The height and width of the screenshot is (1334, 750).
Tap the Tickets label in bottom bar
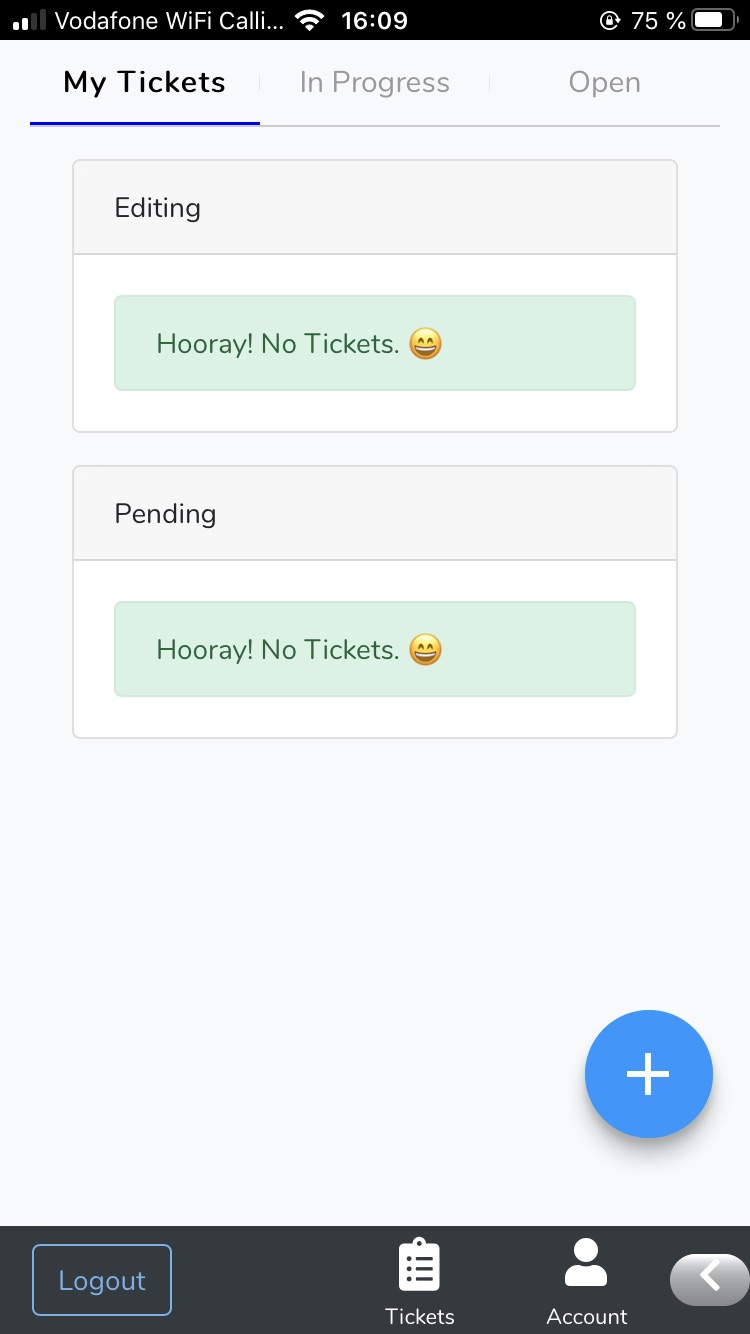click(x=420, y=1316)
